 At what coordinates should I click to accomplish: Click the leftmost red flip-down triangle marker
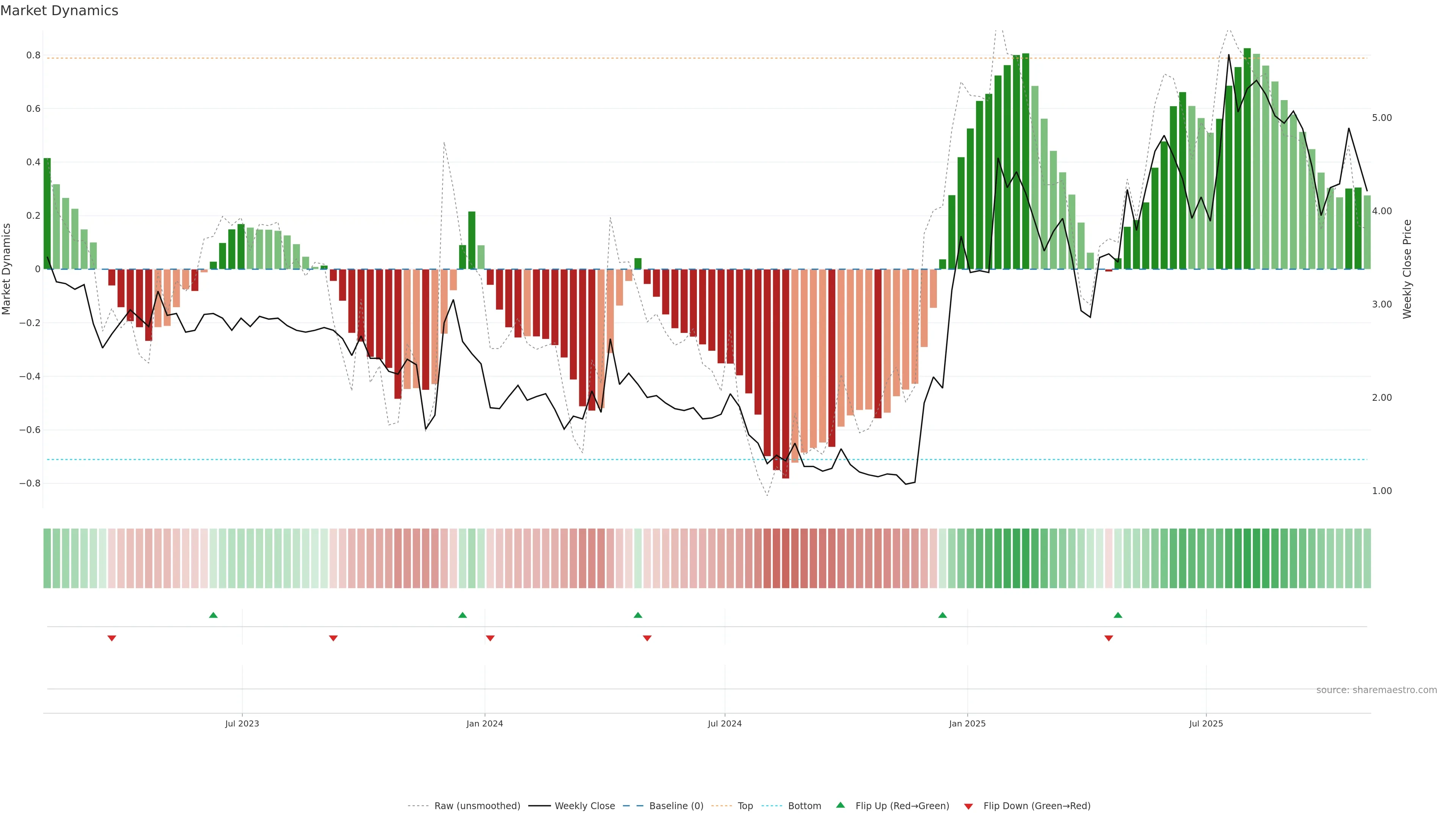click(112, 638)
